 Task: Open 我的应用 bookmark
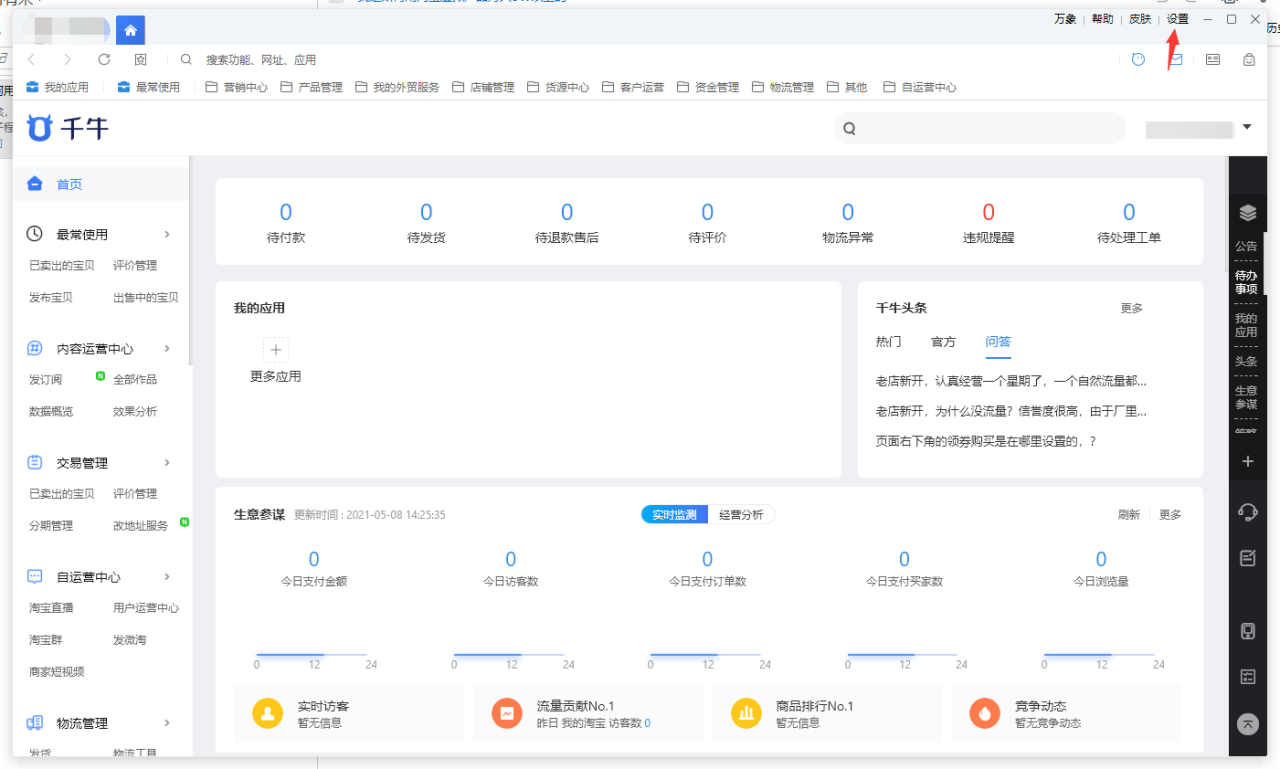point(57,87)
